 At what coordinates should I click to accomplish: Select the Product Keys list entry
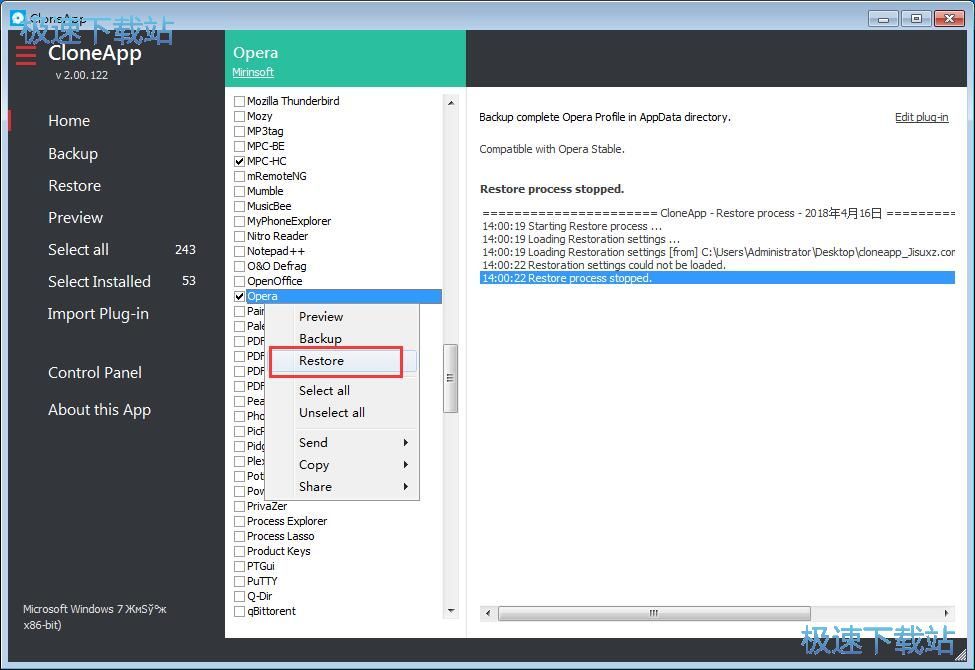(x=279, y=551)
